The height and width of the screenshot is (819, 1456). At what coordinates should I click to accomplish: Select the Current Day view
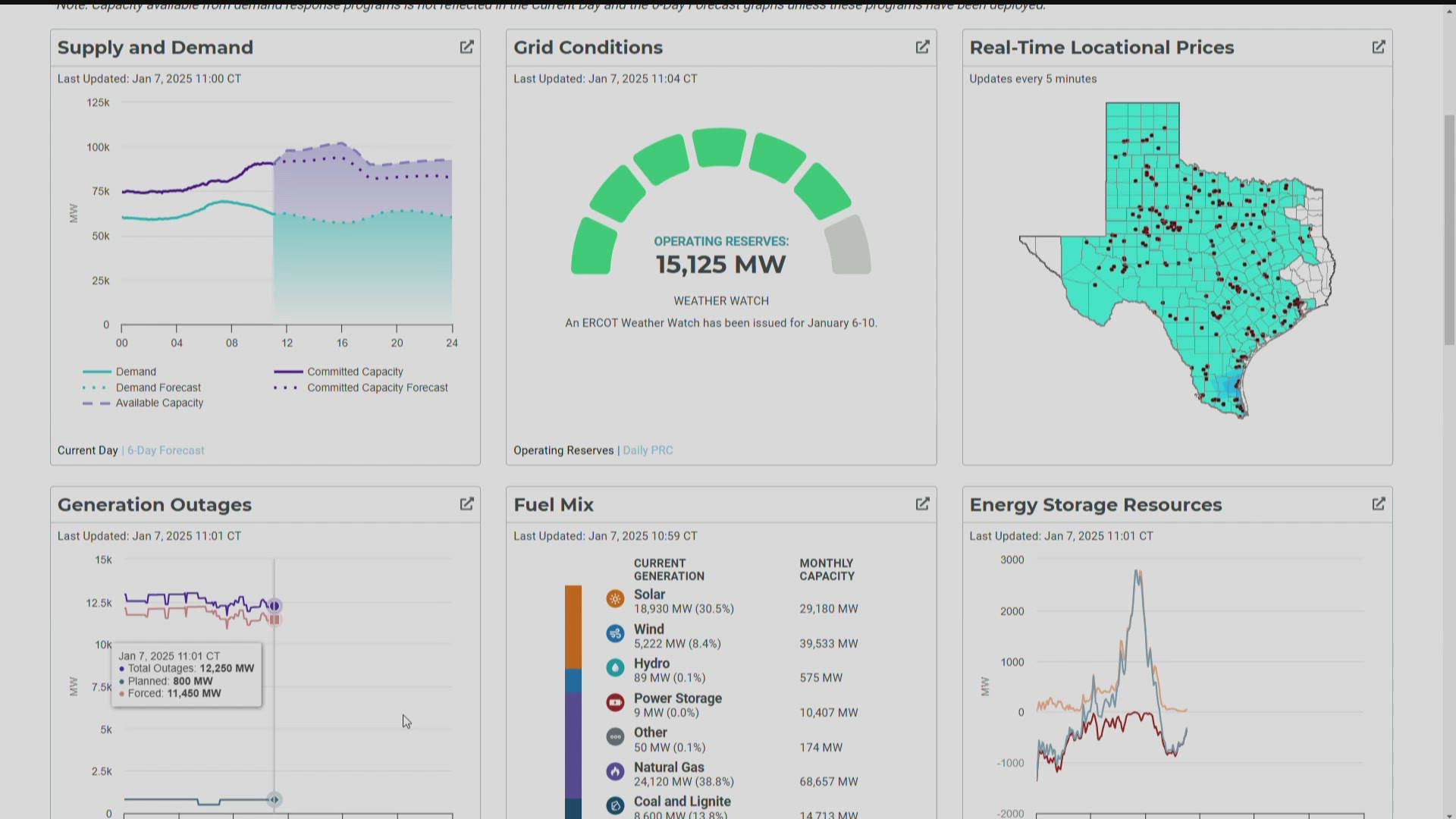(88, 450)
